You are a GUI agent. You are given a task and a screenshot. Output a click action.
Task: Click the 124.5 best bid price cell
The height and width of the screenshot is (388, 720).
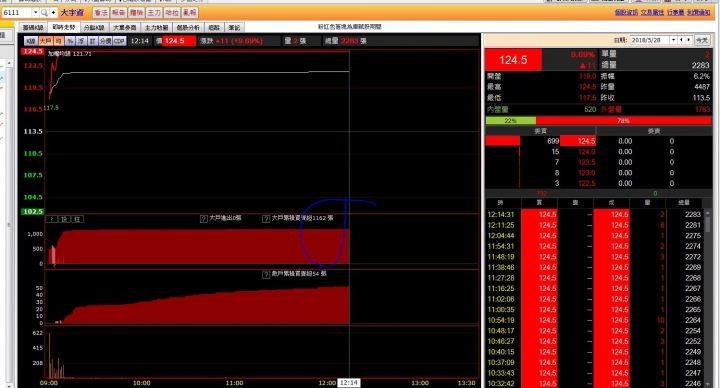tap(578, 141)
